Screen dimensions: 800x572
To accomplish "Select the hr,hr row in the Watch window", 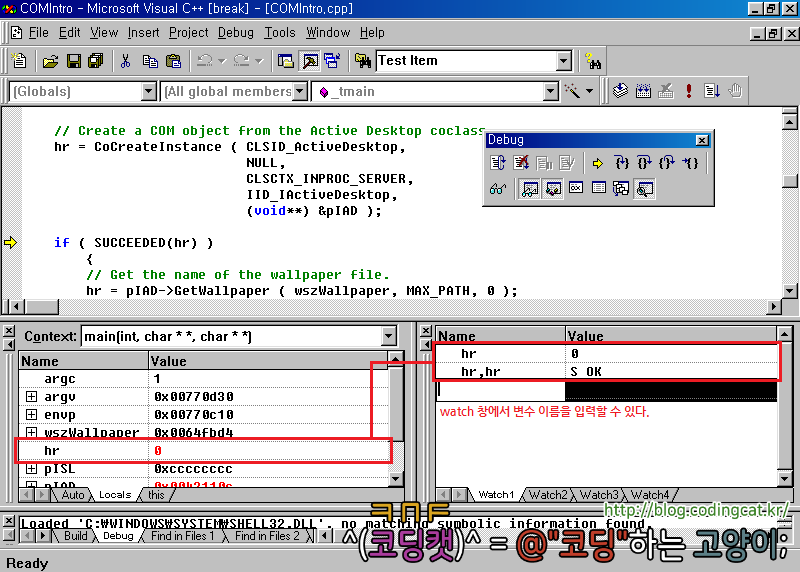I will [x=607, y=371].
